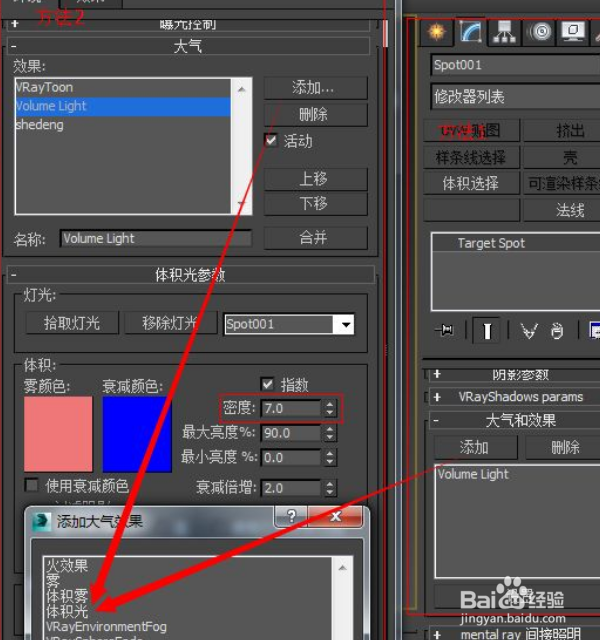Toggle the 活动 active checkbox
The width and height of the screenshot is (600, 640).
tap(271, 140)
